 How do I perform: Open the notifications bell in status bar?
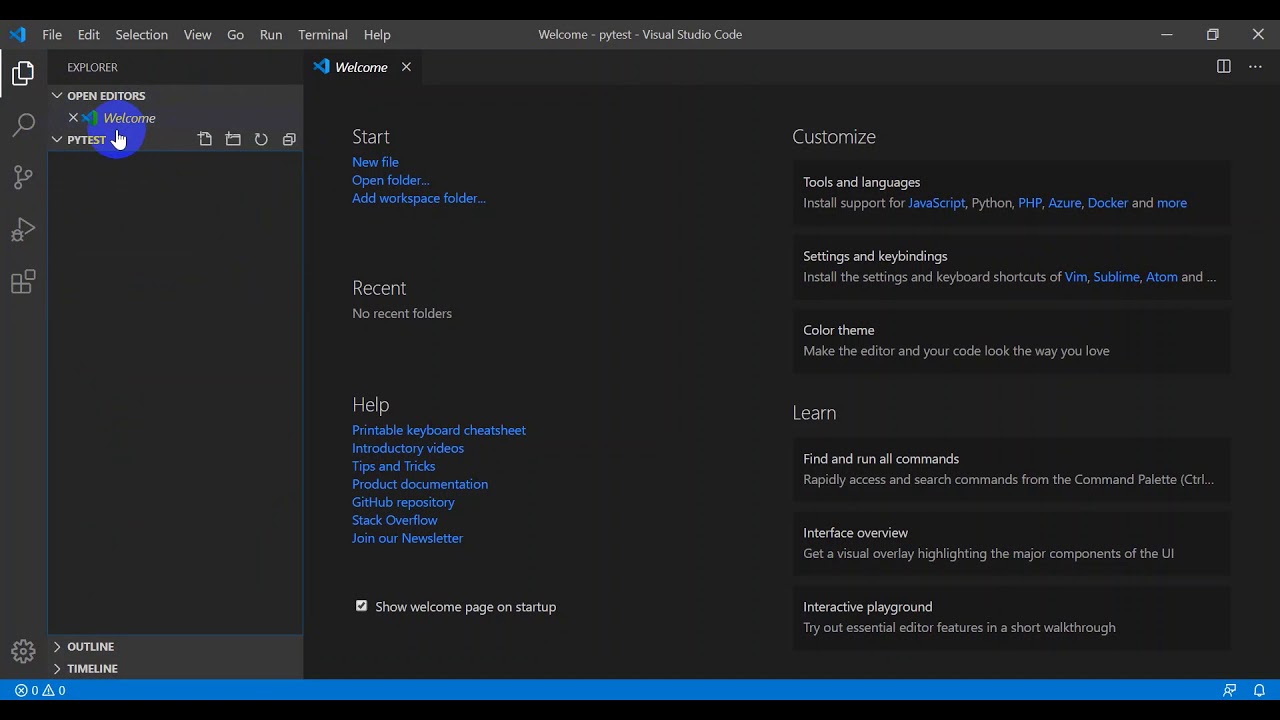(1259, 690)
